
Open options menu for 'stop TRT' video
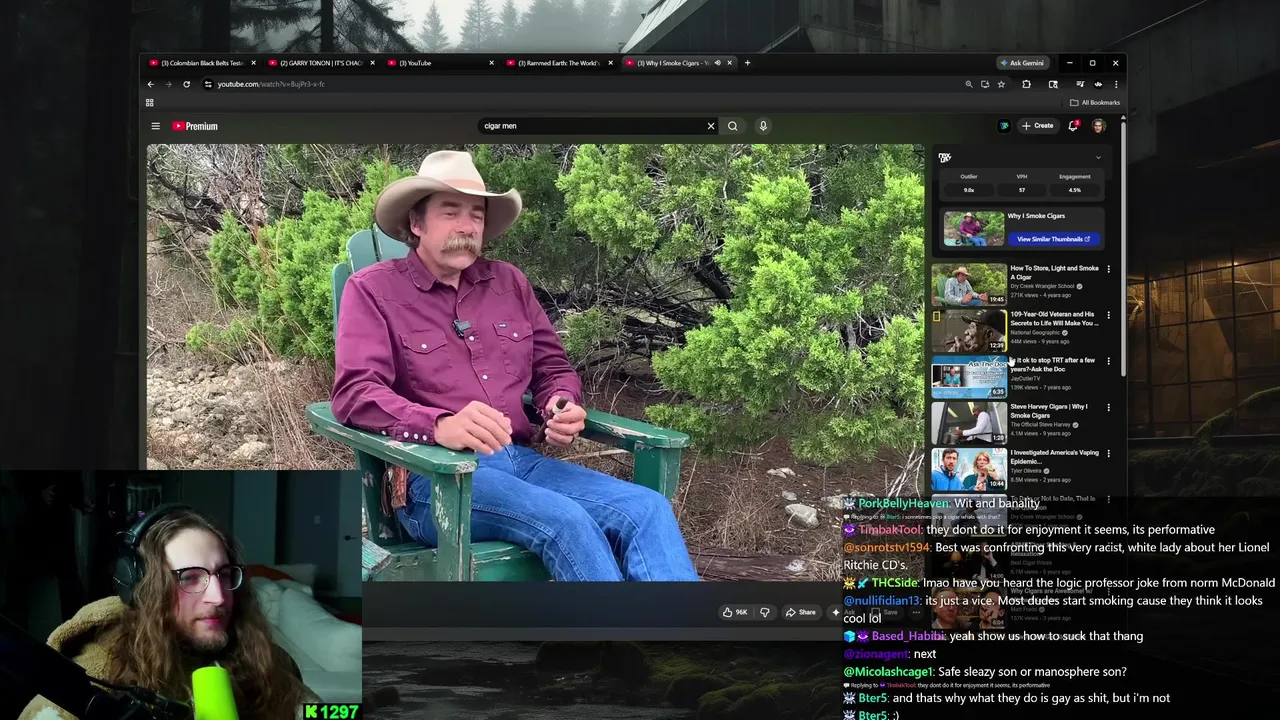(1108, 361)
